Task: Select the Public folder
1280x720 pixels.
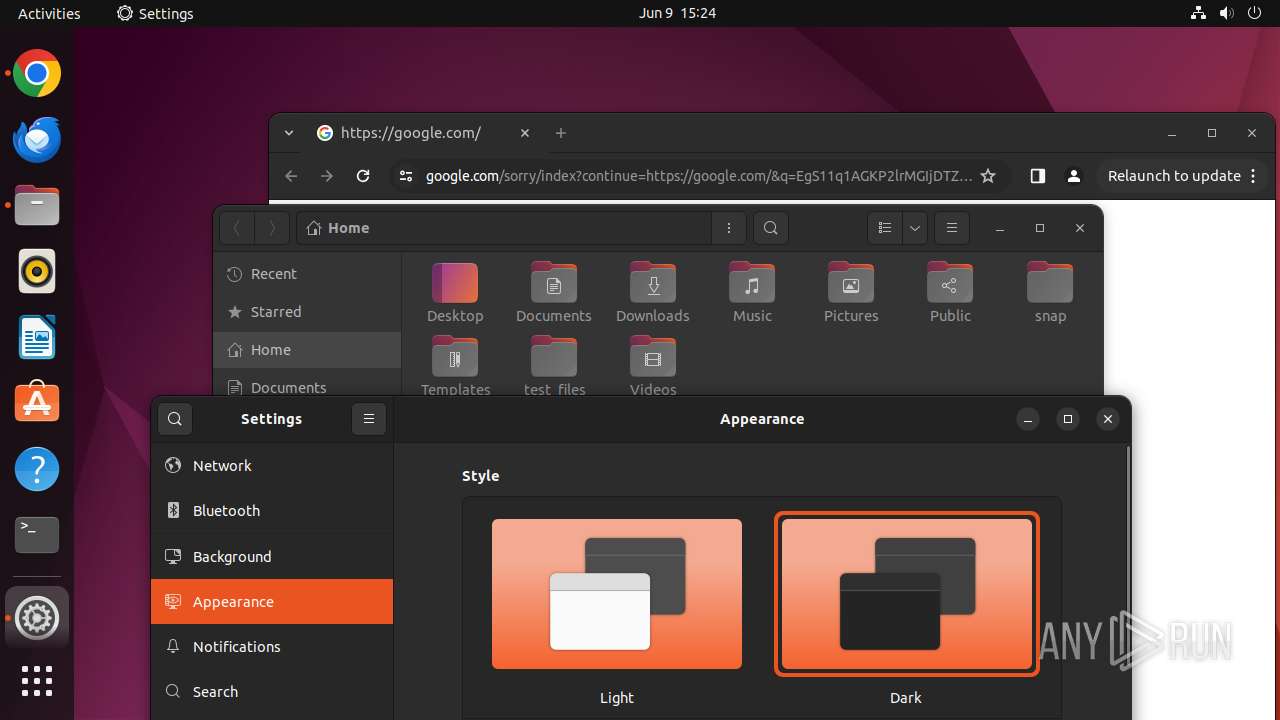Action: (950, 292)
